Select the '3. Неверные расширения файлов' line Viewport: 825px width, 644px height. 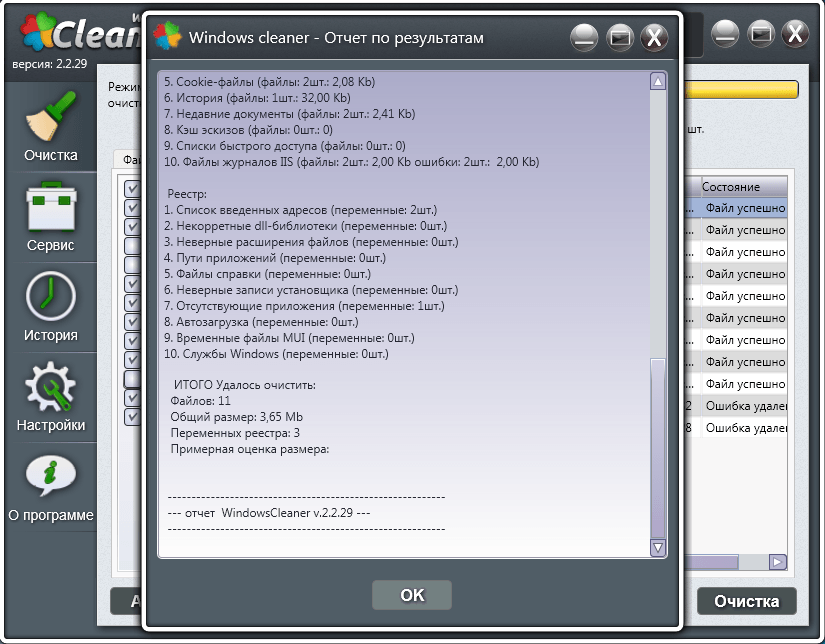[311, 242]
